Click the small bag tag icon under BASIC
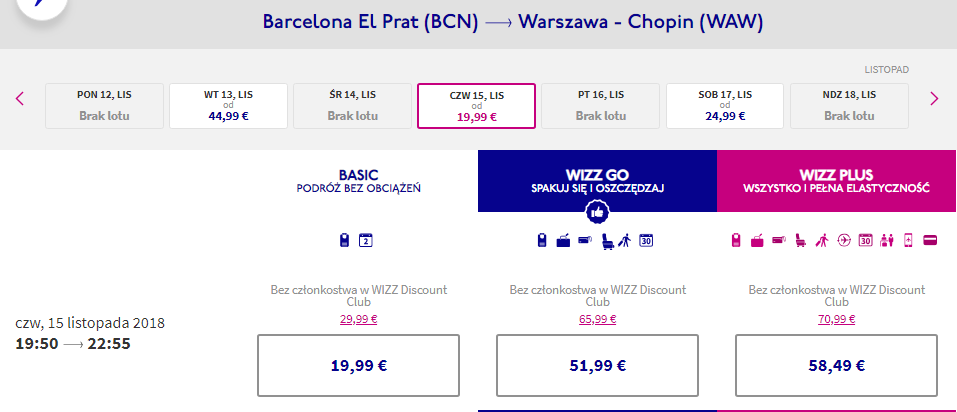The width and height of the screenshot is (957, 412). [345, 240]
